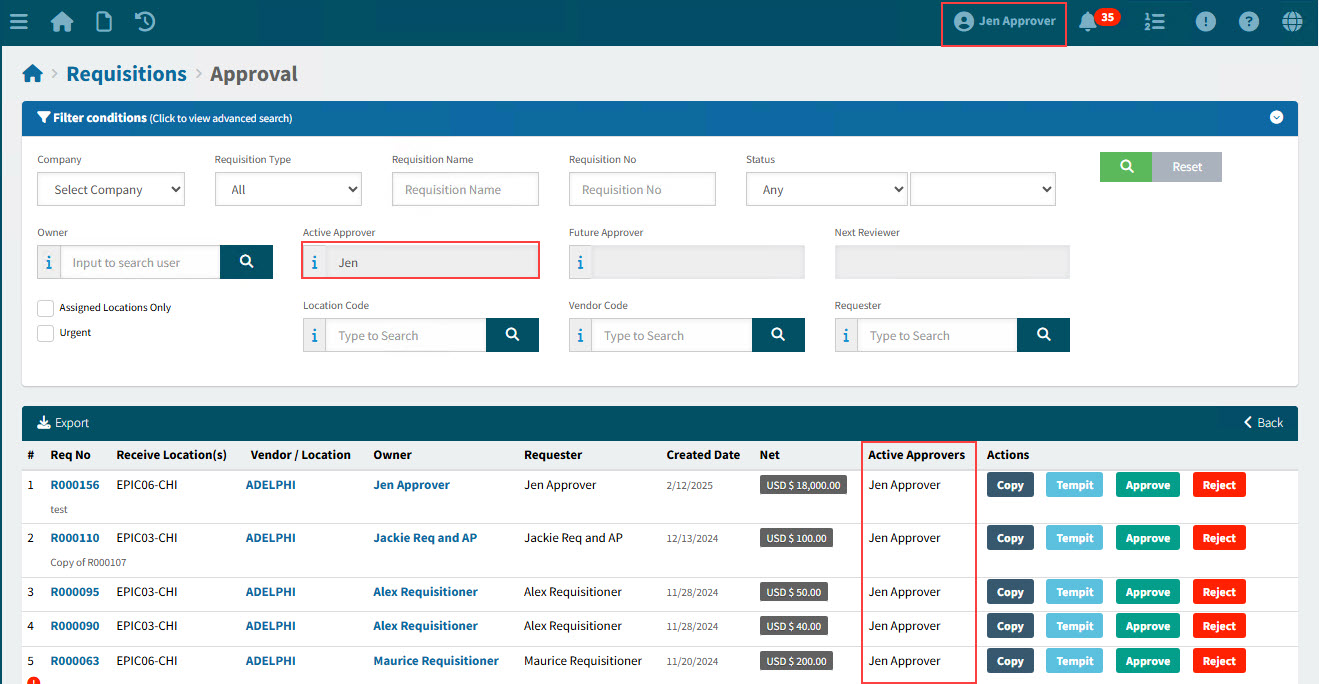Open requisition R000110 link

[75, 538]
